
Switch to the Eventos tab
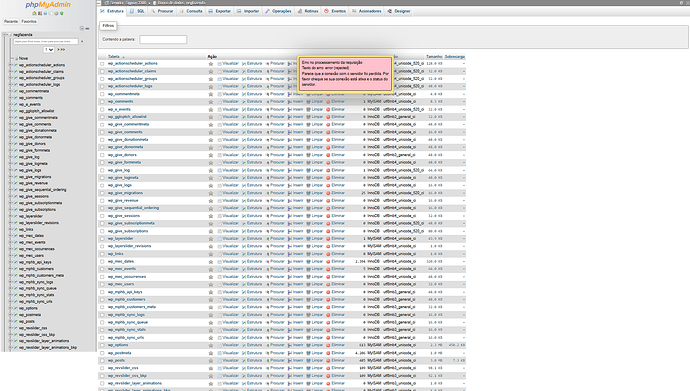(335, 11)
